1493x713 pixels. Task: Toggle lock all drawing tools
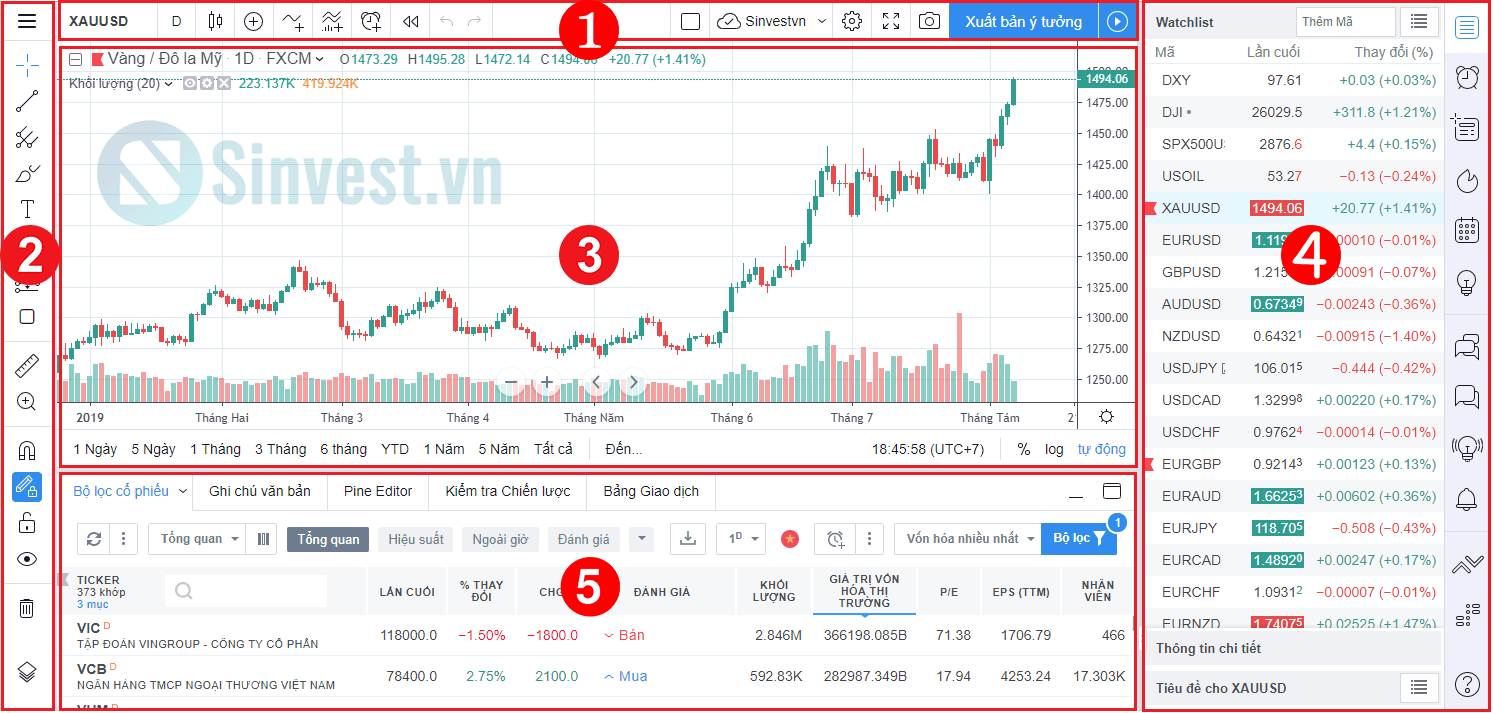(27, 523)
